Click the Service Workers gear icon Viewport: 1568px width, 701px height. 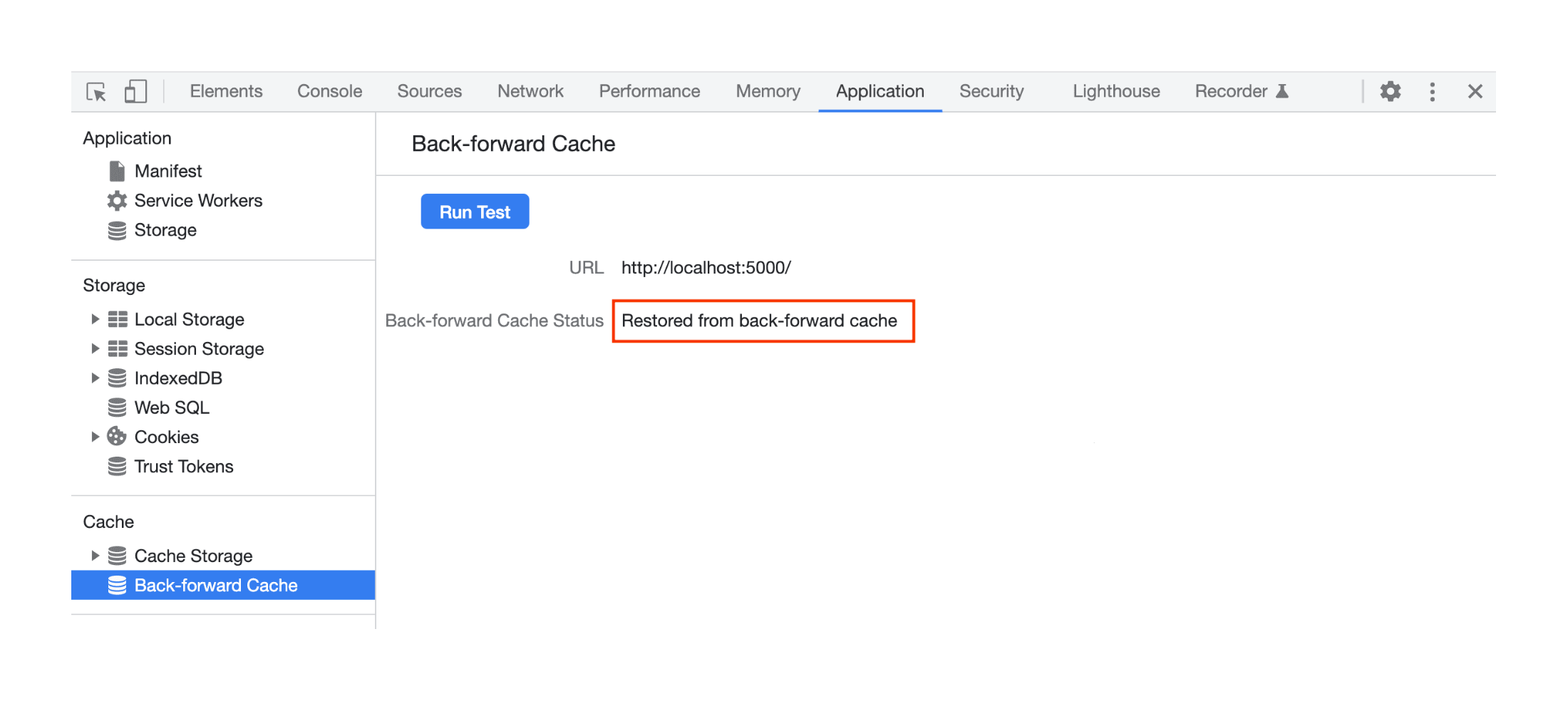116,200
